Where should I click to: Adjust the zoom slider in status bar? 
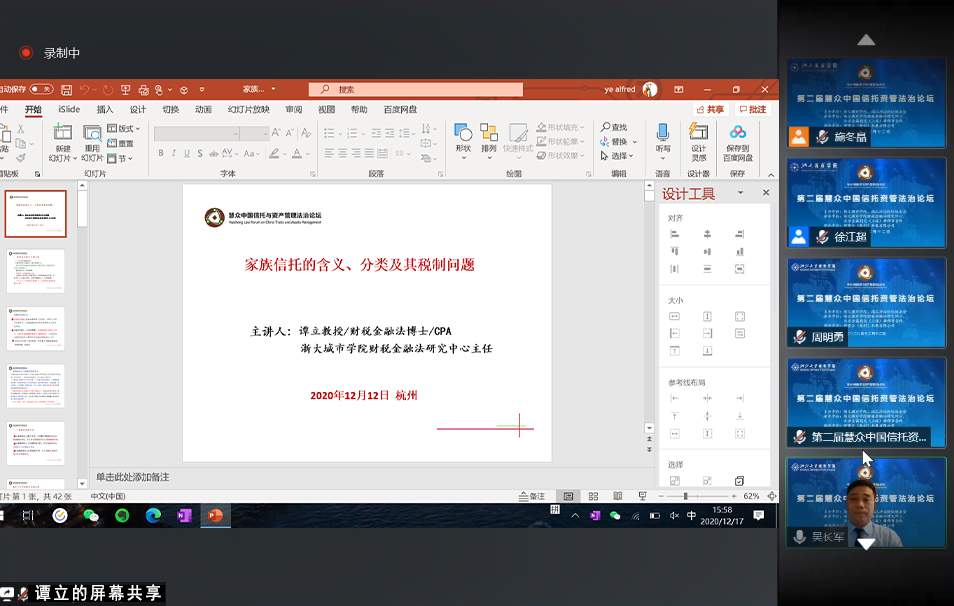[686, 495]
